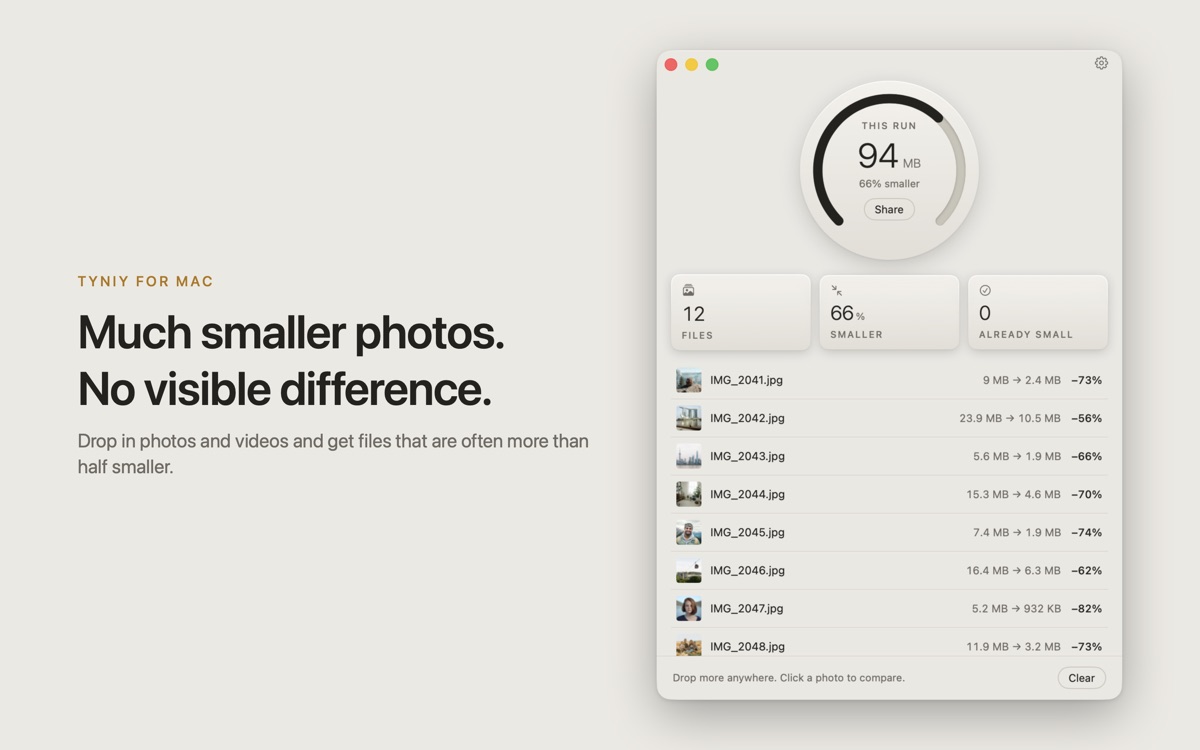This screenshot has width=1200, height=750.
Task: Click the size text 9 MB → 2.4 MB
Action: point(1022,380)
